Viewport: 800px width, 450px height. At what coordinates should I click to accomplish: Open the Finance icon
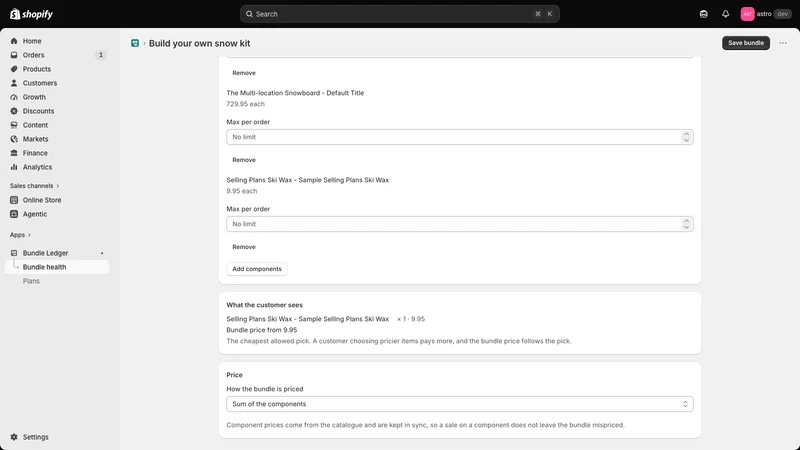14,153
